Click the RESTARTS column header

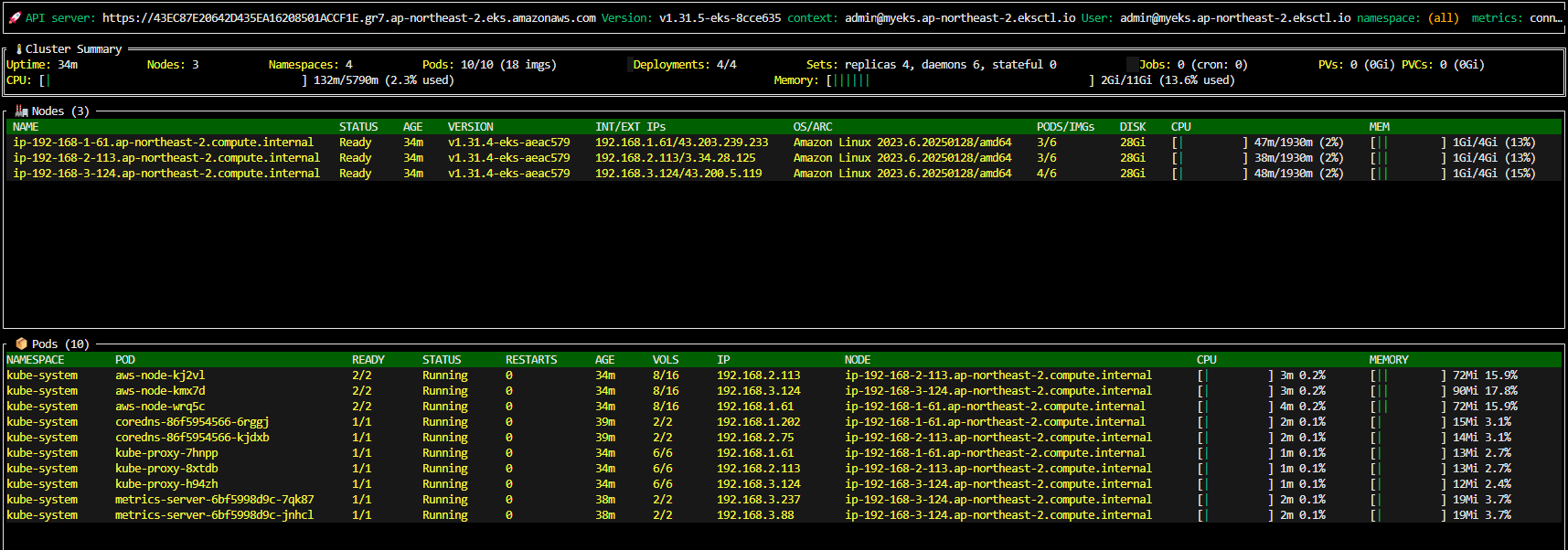click(x=531, y=359)
